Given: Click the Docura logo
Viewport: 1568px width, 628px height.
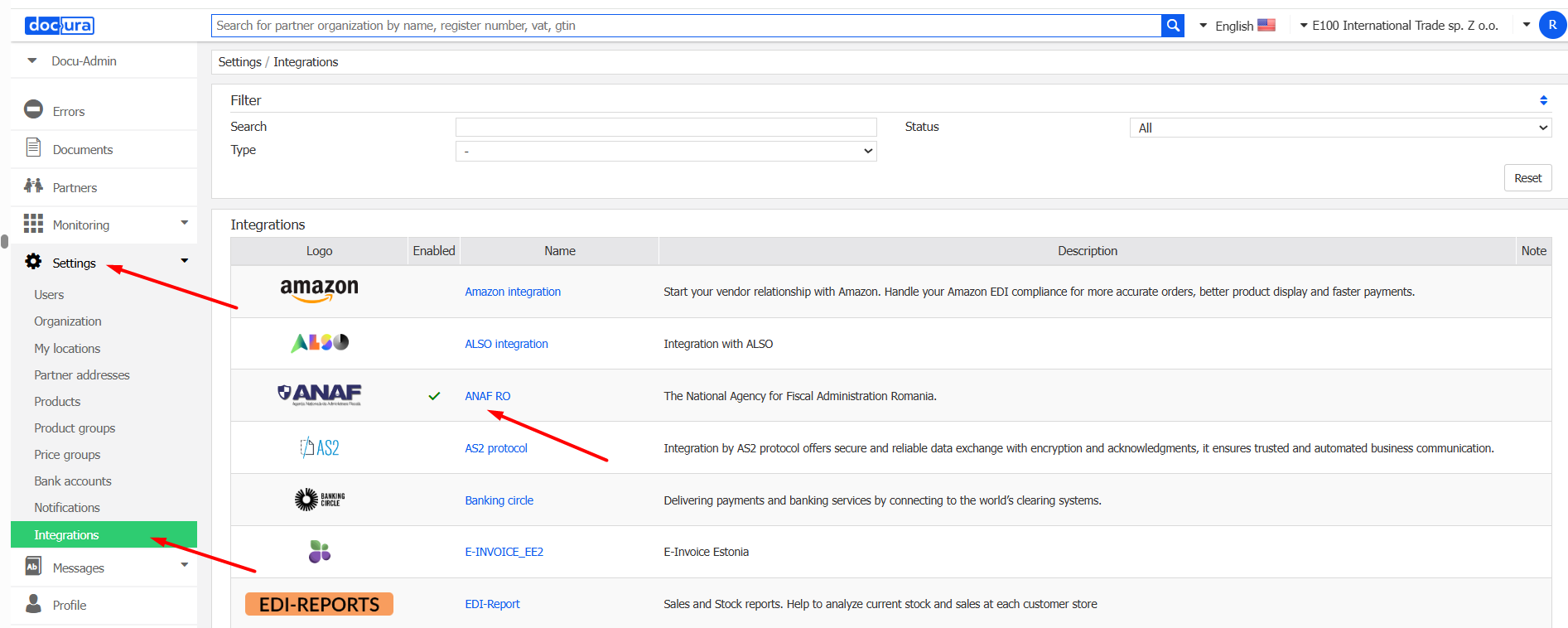Looking at the screenshot, I should point(60,26).
